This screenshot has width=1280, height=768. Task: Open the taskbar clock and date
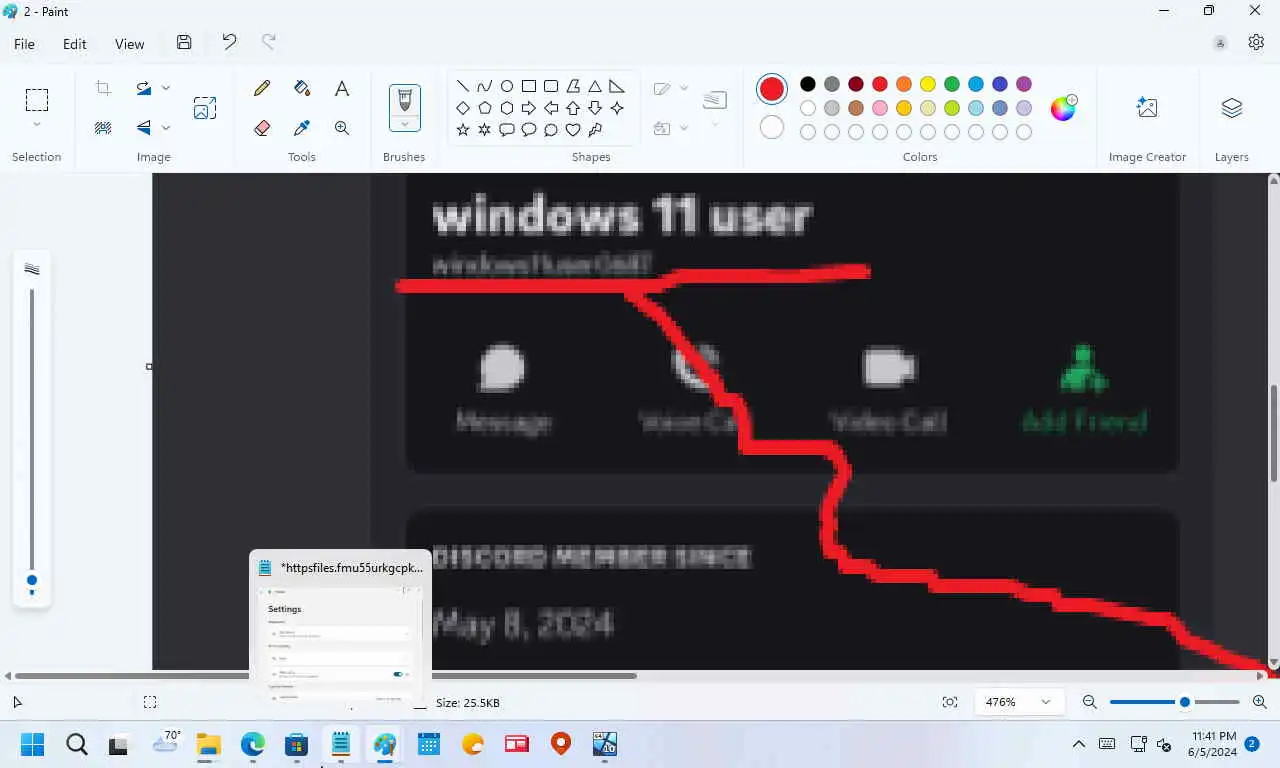[x=1213, y=744]
